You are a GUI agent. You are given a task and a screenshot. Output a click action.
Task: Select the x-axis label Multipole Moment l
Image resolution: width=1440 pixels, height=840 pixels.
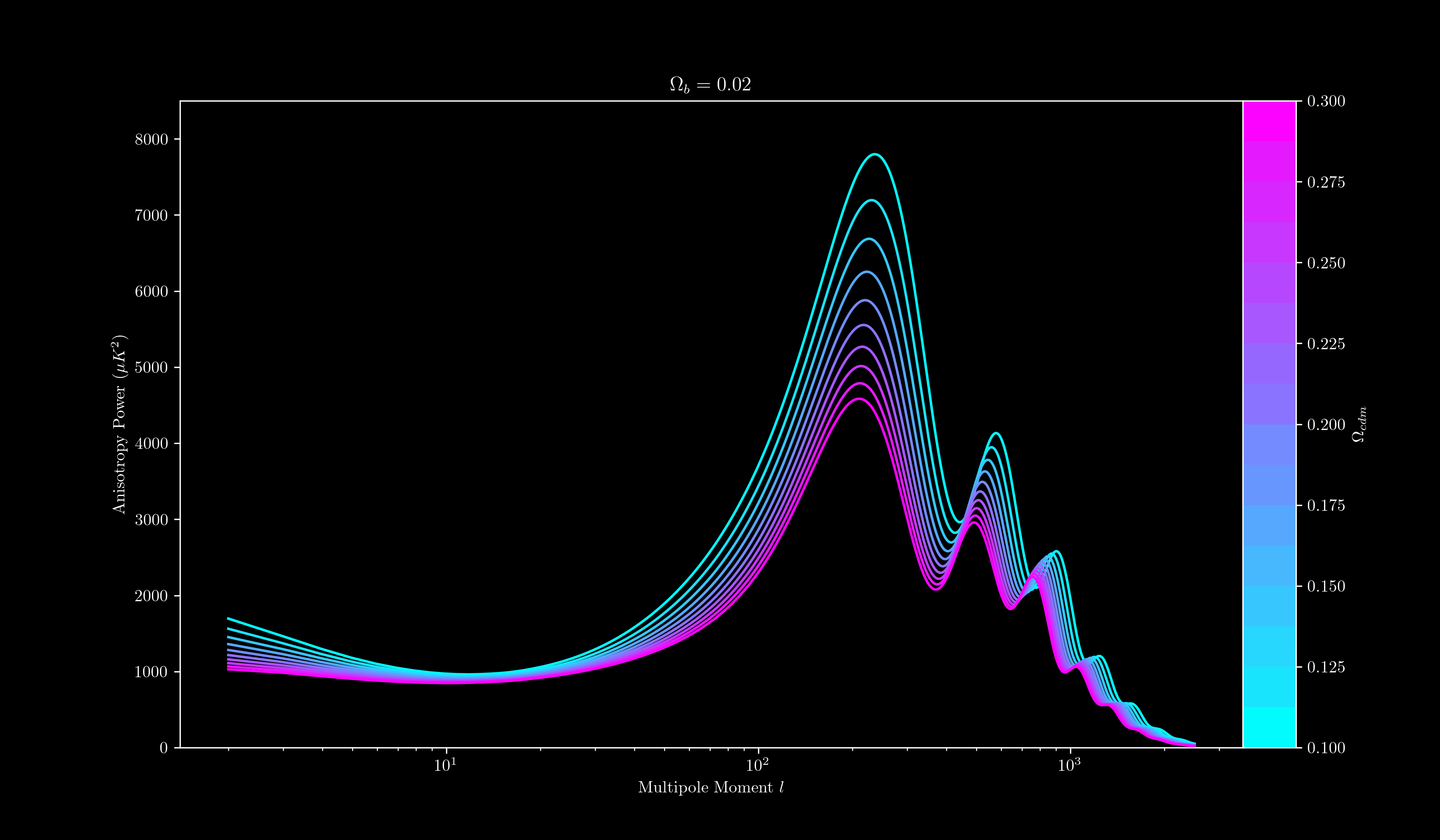[x=710, y=788]
